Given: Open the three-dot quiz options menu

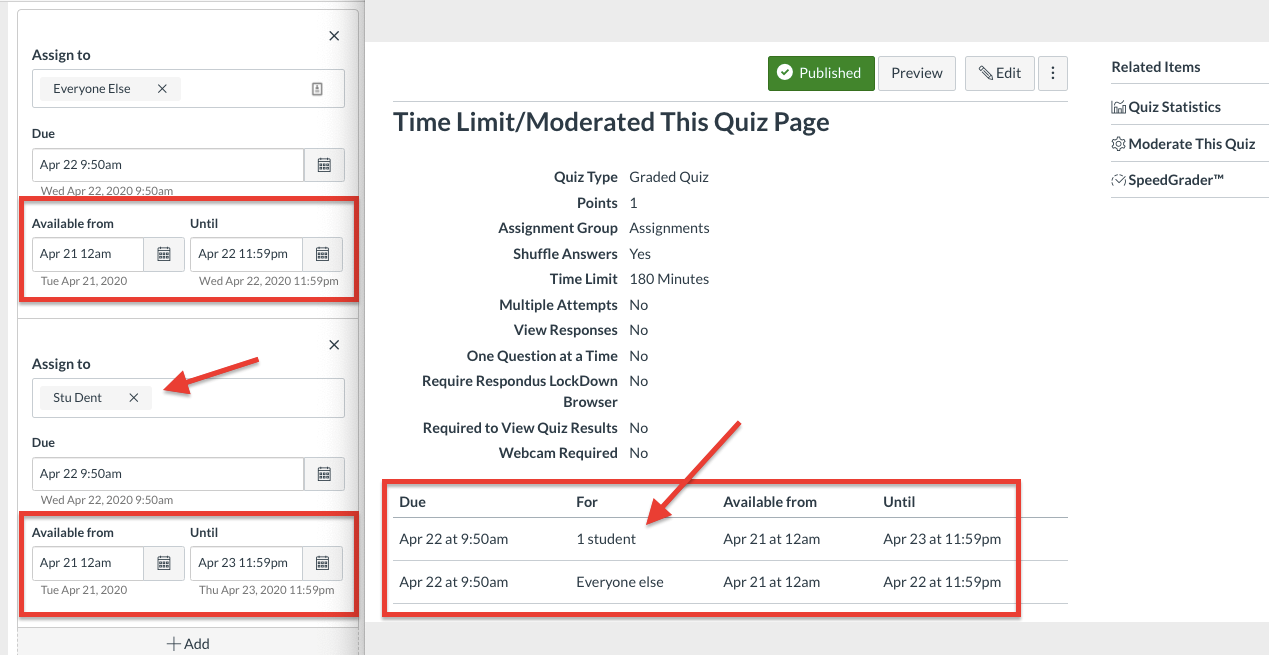Looking at the screenshot, I should [x=1052, y=73].
